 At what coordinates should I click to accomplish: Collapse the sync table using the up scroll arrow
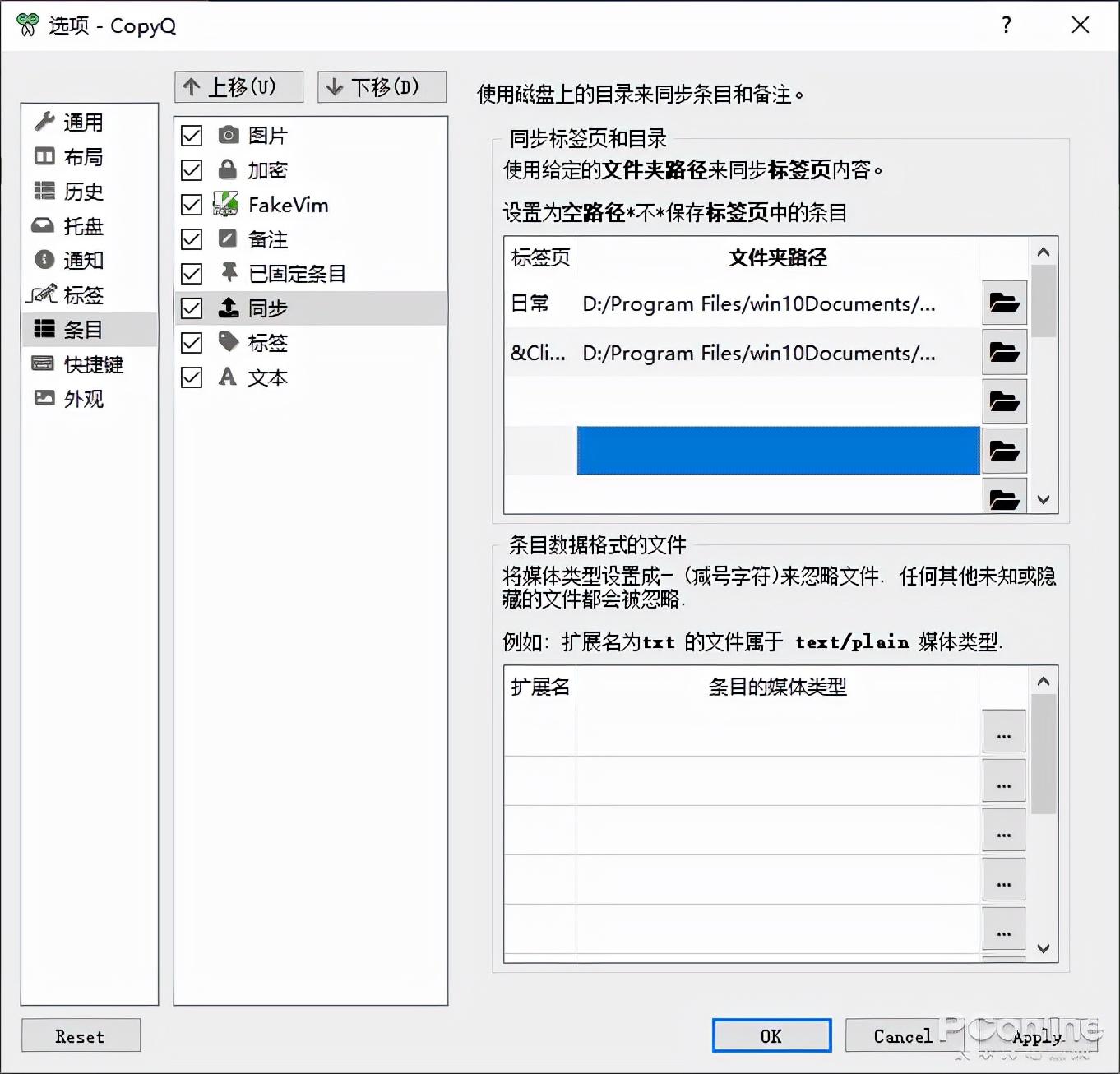coord(1043,252)
